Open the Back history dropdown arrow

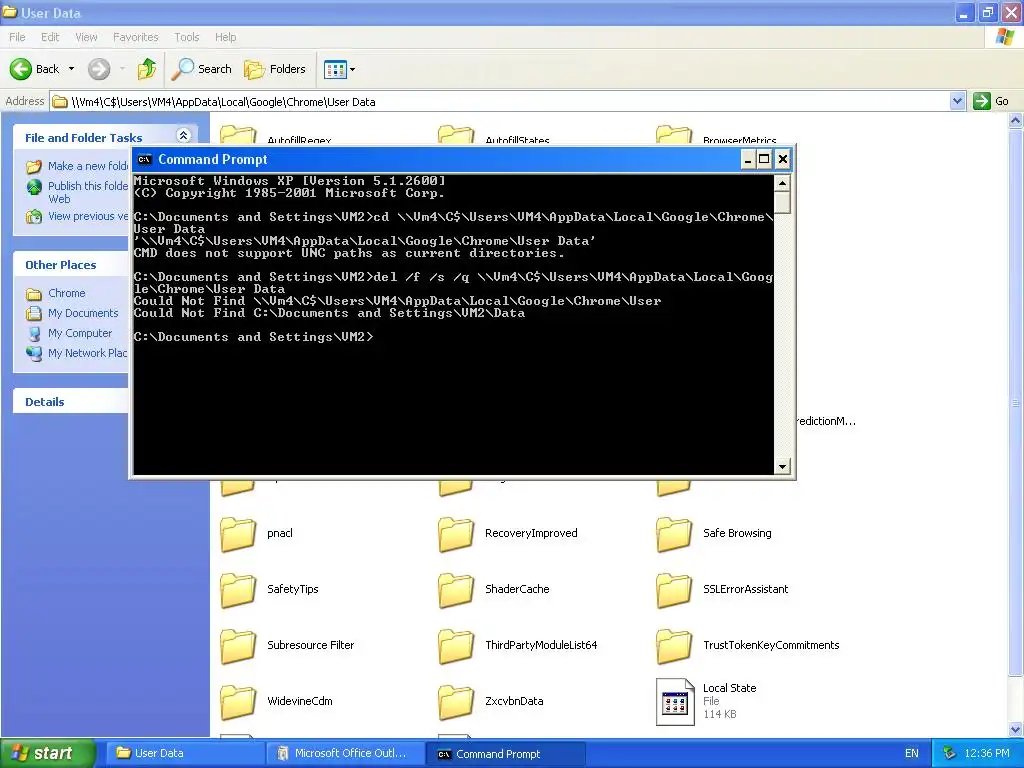pos(71,69)
